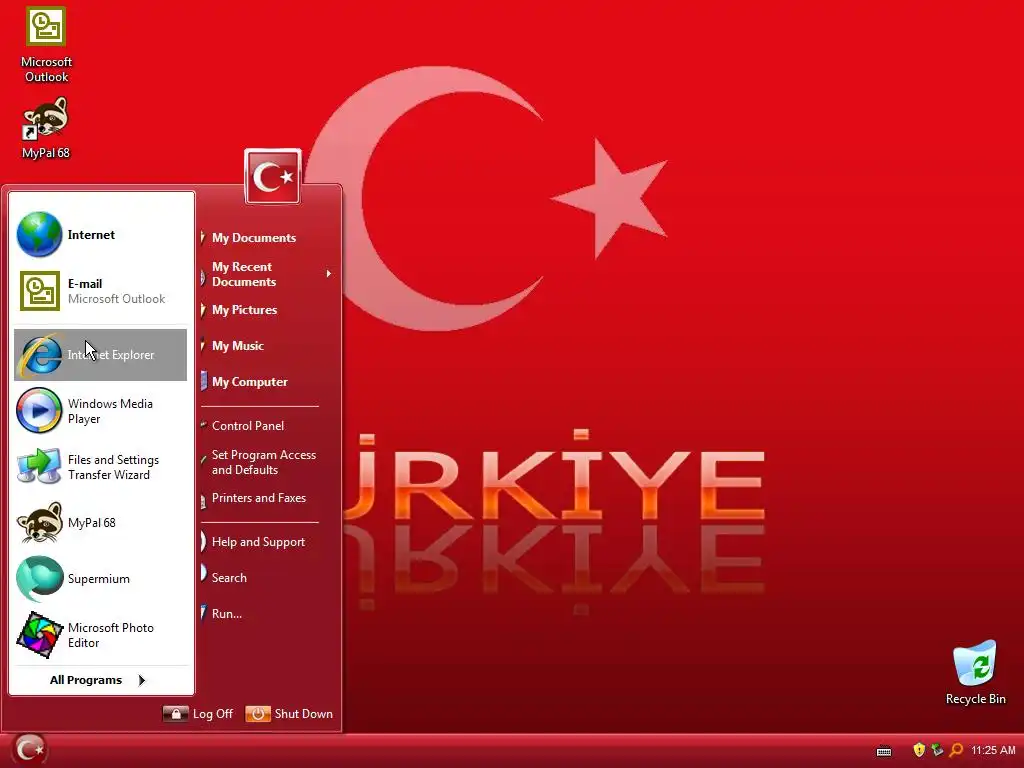Click the My Recent Documents label
The width and height of the screenshot is (1024, 768).
tap(244, 274)
